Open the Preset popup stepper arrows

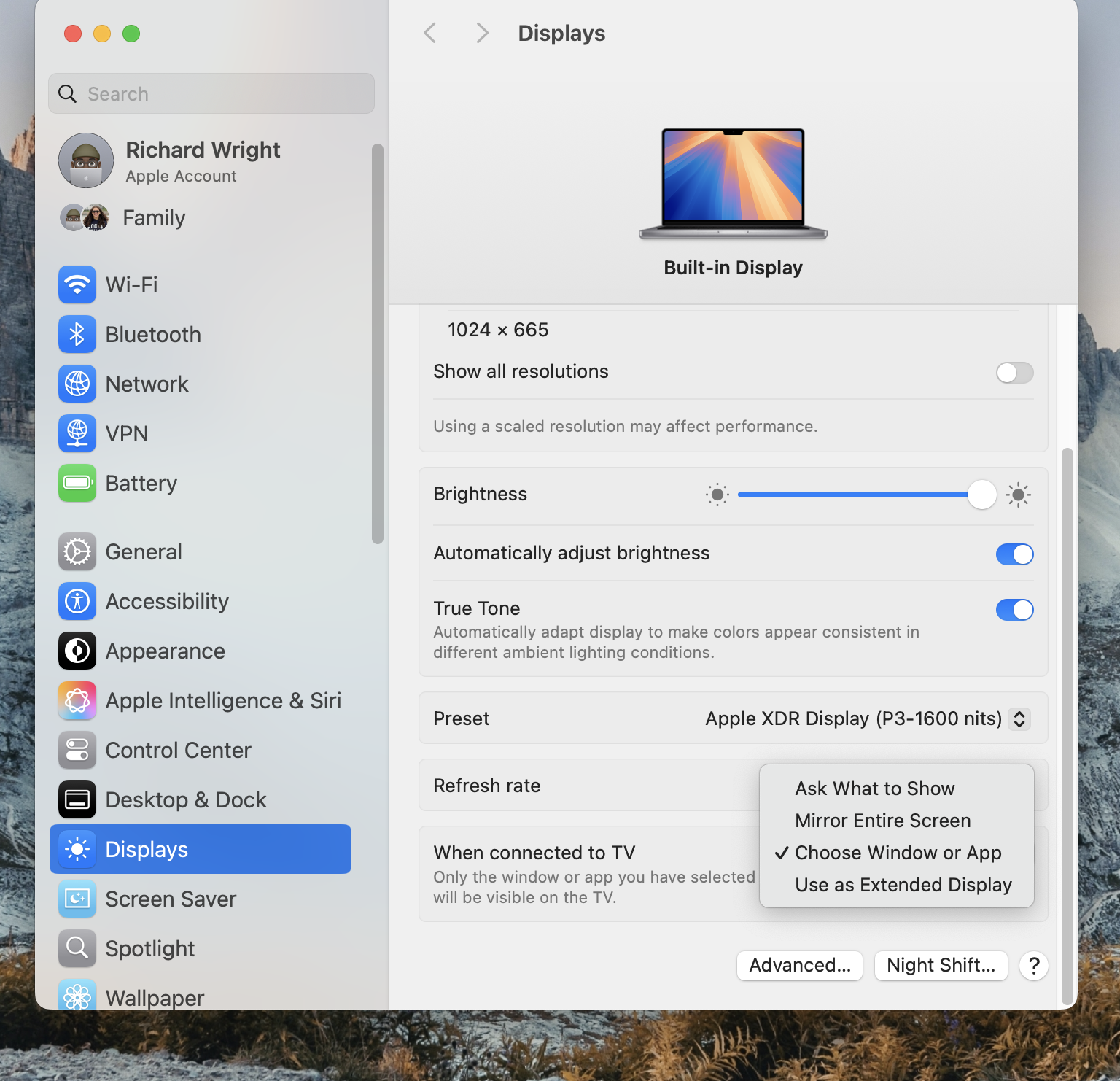(1019, 718)
